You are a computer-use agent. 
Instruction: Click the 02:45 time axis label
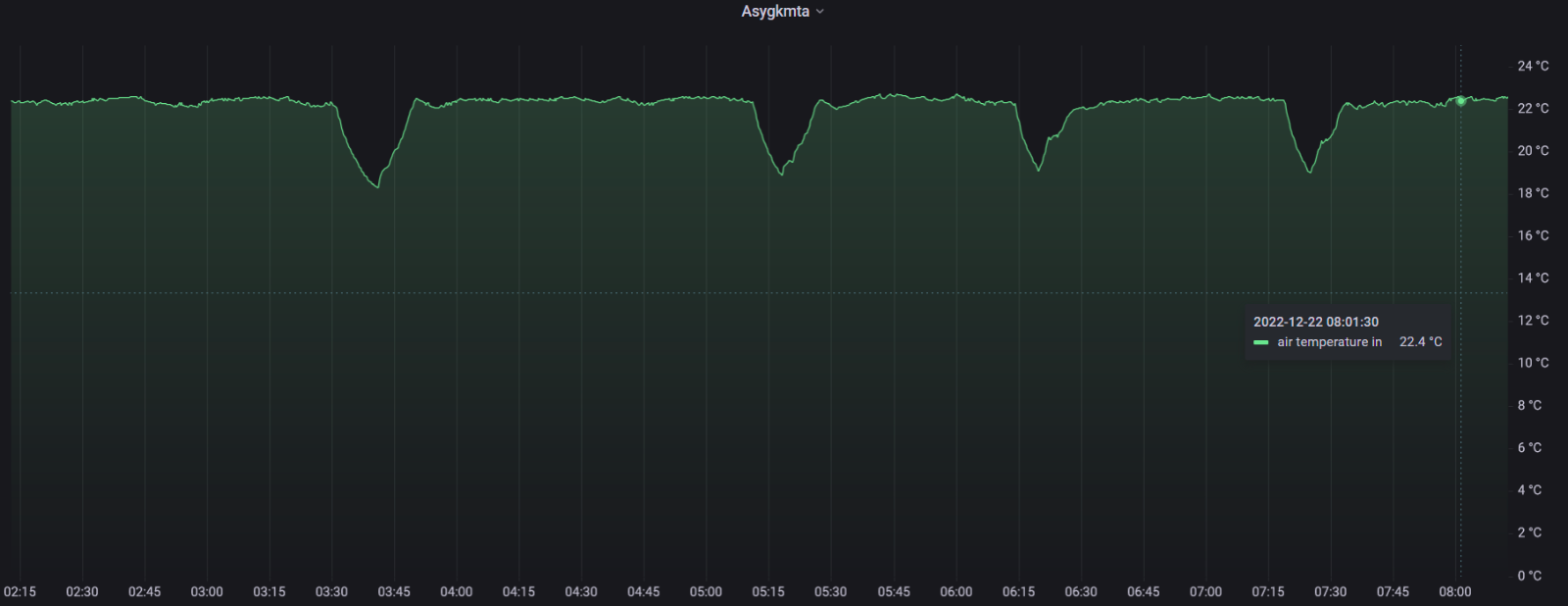144,591
